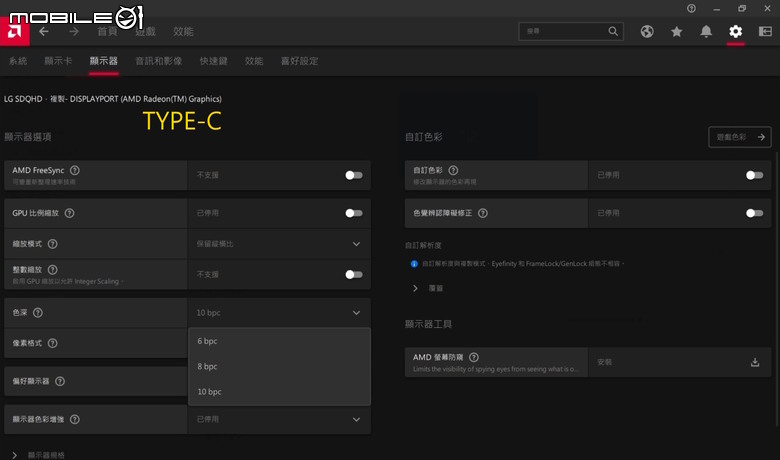Open 效能 in top navigation
Image resolution: width=780 pixels, height=460 pixels.
coord(183,31)
